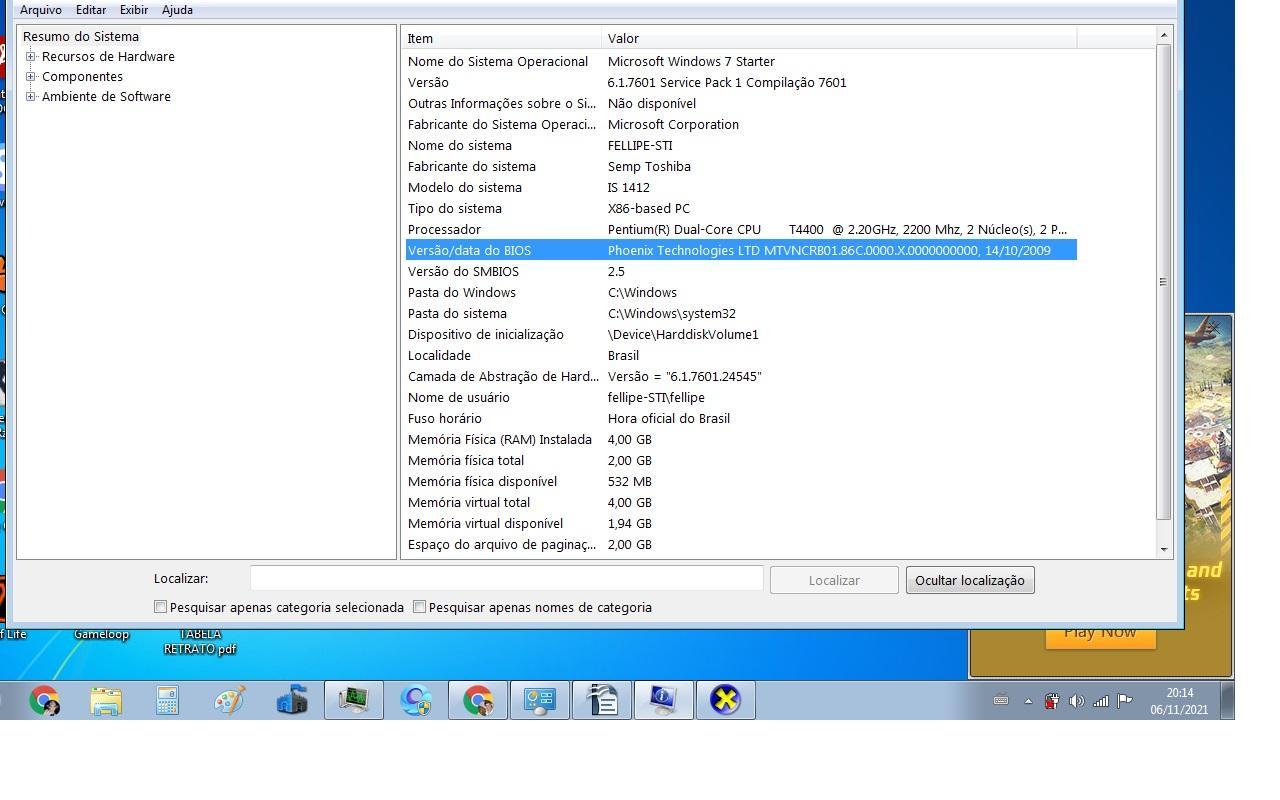Sort by the Item column header
1280x800 pixels.
[503, 38]
